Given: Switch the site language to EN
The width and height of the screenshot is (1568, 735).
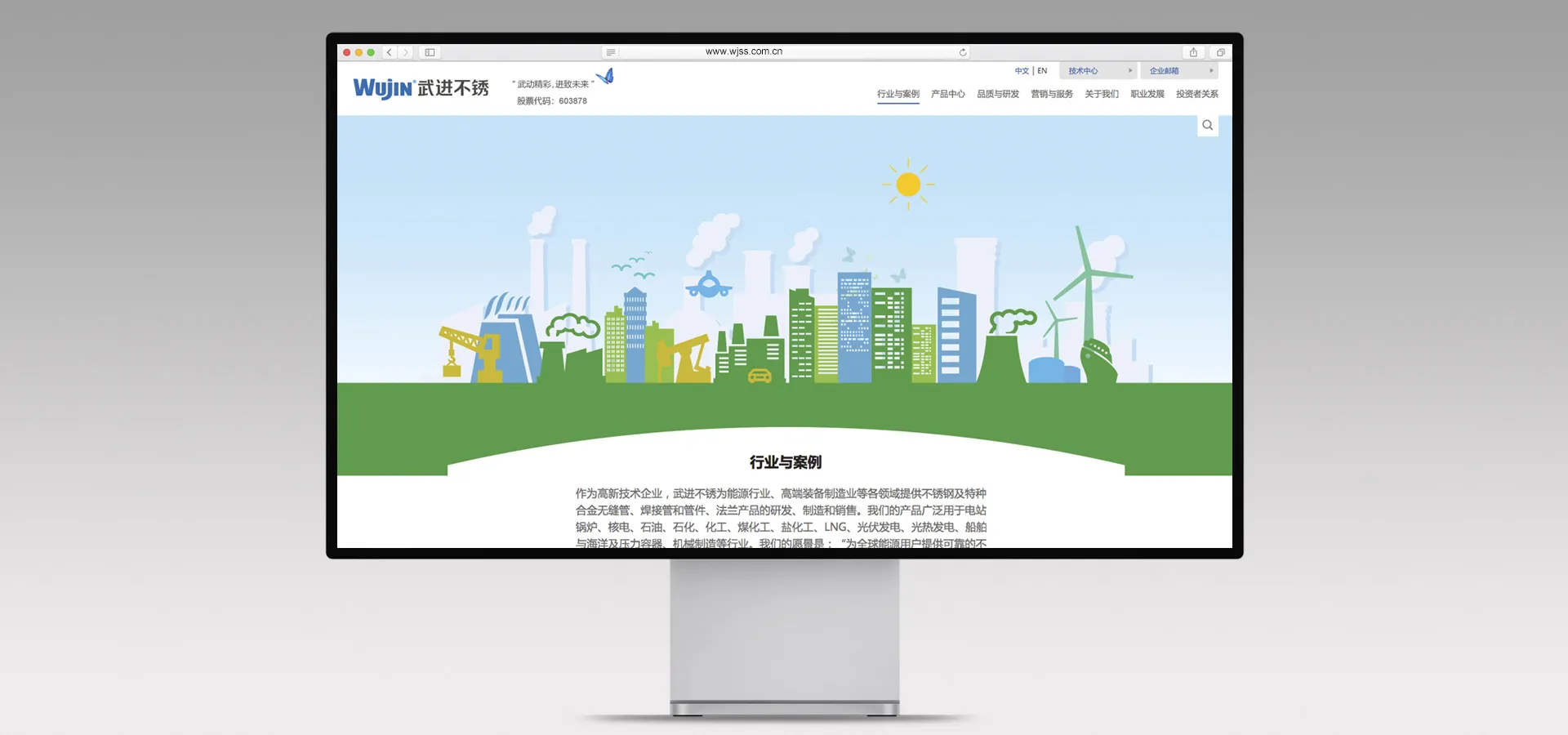Looking at the screenshot, I should click(1042, 71).
